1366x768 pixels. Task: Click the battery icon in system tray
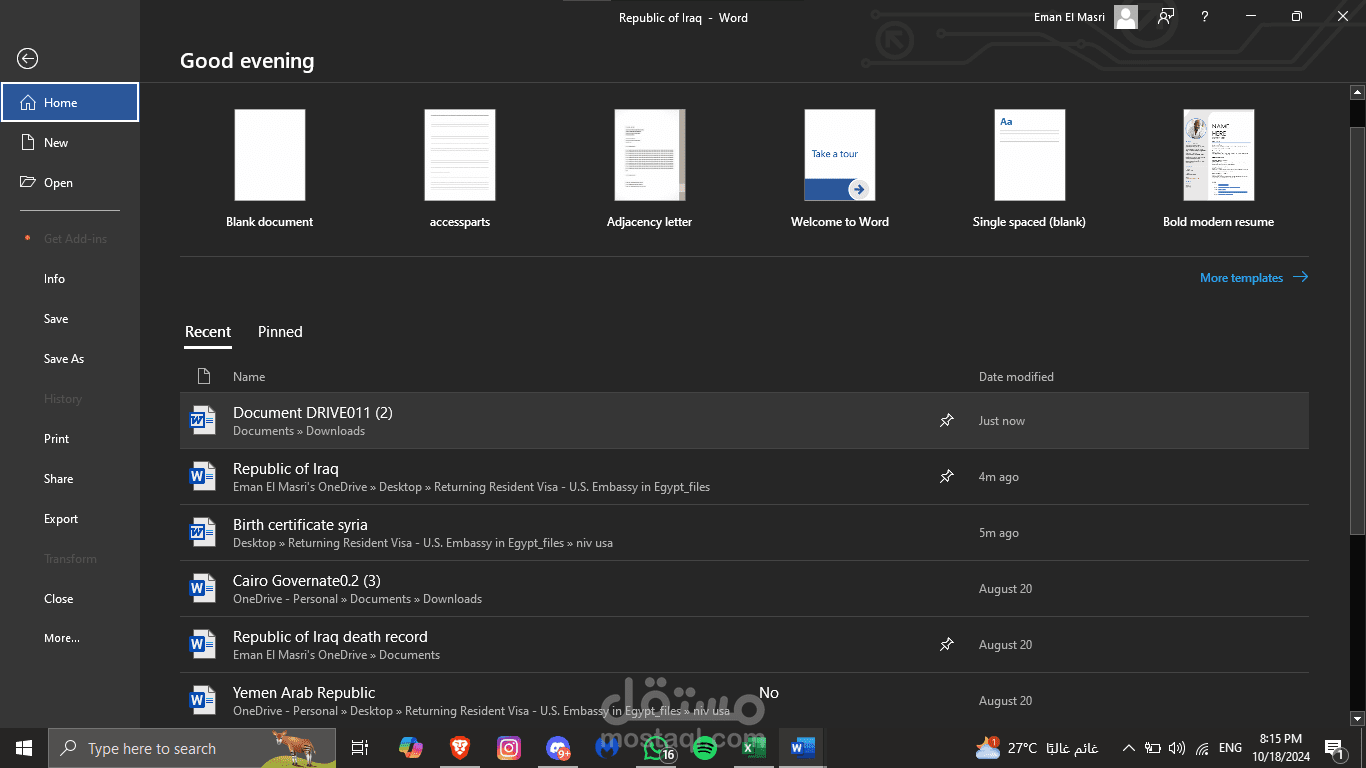(1153, 748)
